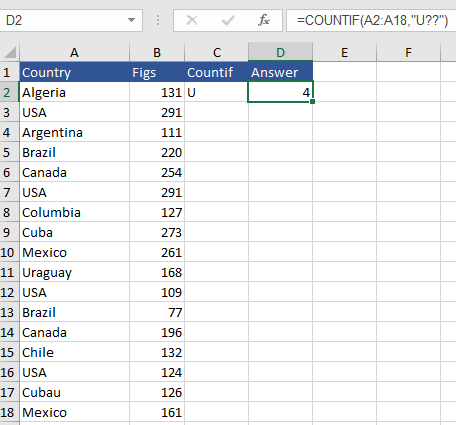
Task: Select column F header
Action: (408, 52)
